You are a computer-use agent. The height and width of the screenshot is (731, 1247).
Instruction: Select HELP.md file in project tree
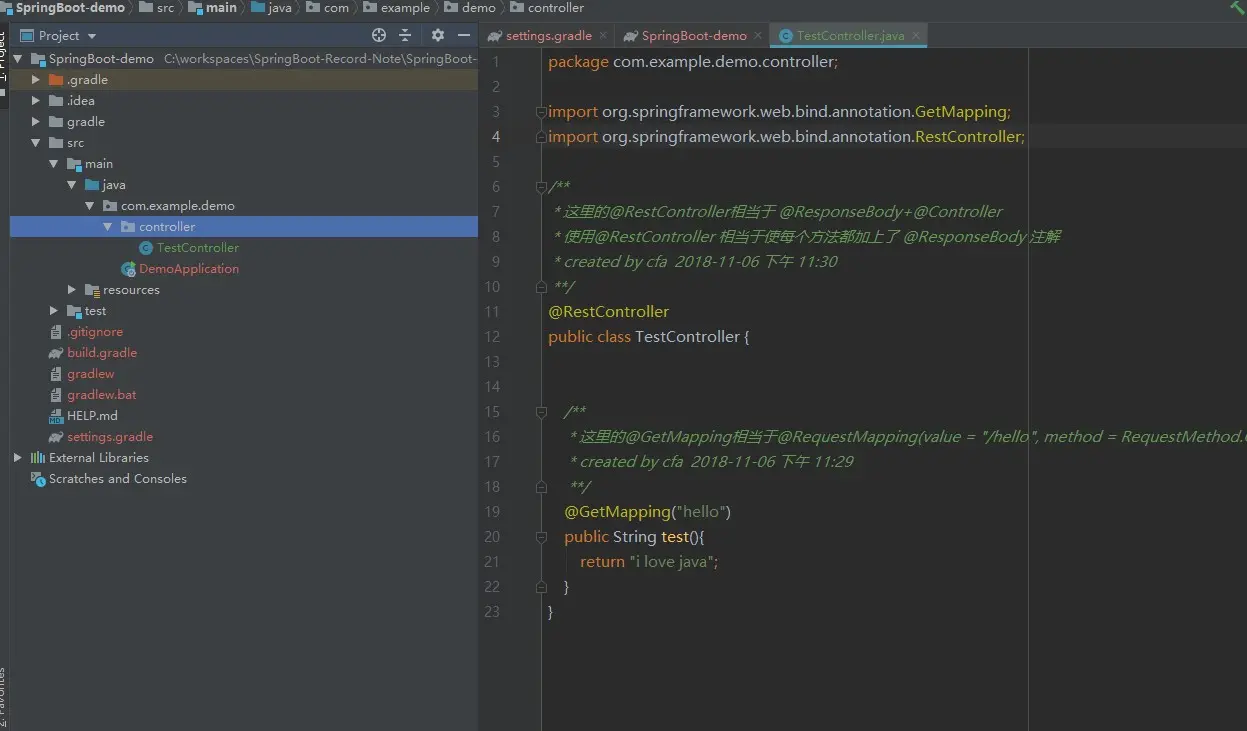click(x=92, y=416)
